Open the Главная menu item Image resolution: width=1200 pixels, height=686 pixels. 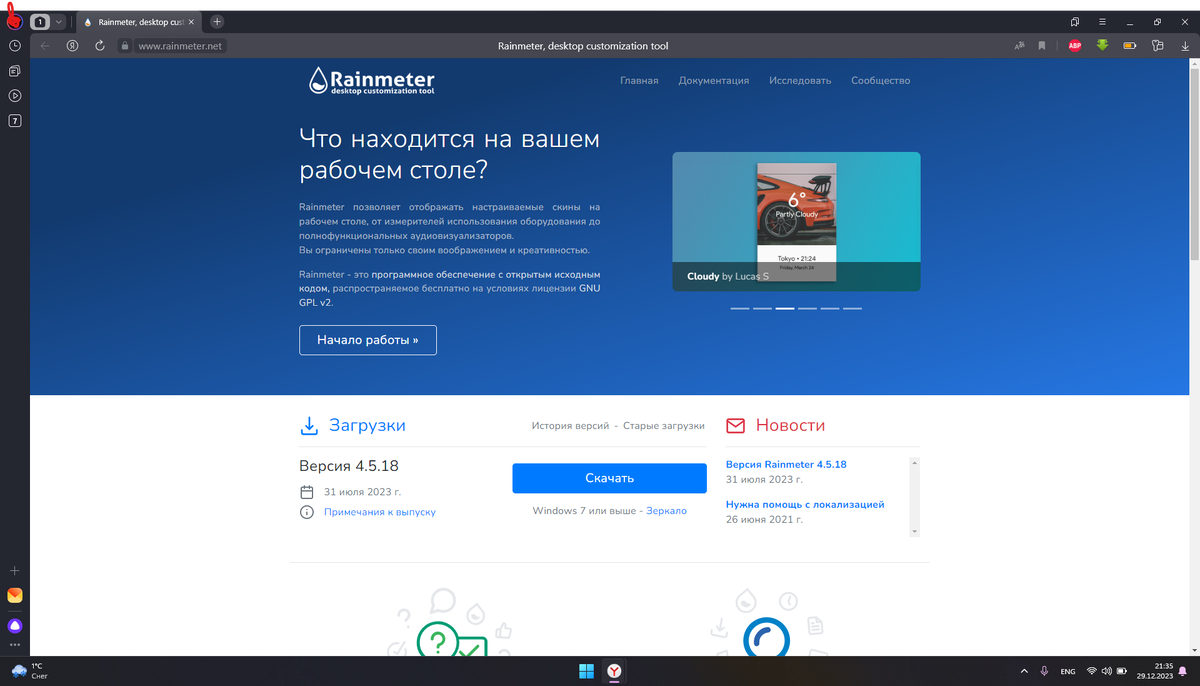(x=639, y=81)
